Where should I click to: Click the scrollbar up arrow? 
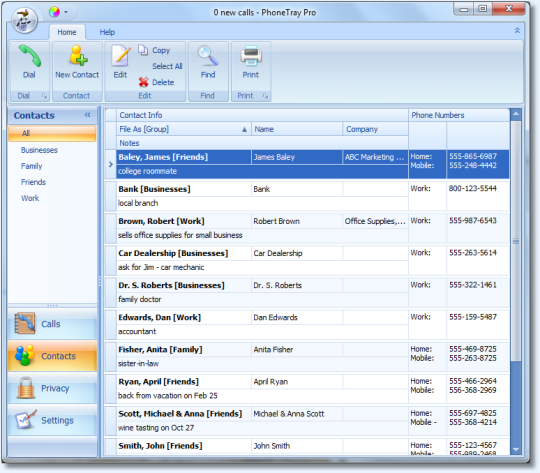(x=516, y=114)
